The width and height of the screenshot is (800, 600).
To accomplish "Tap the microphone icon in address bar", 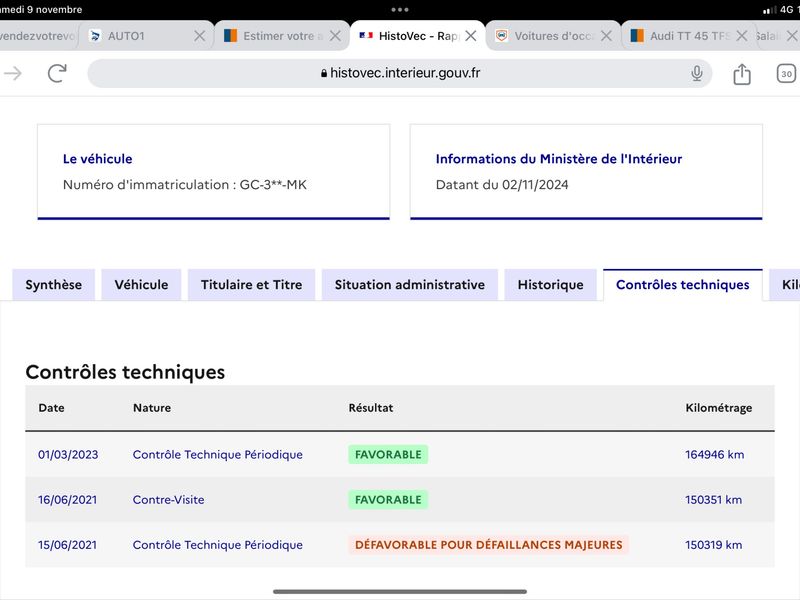I will (696, 73).
